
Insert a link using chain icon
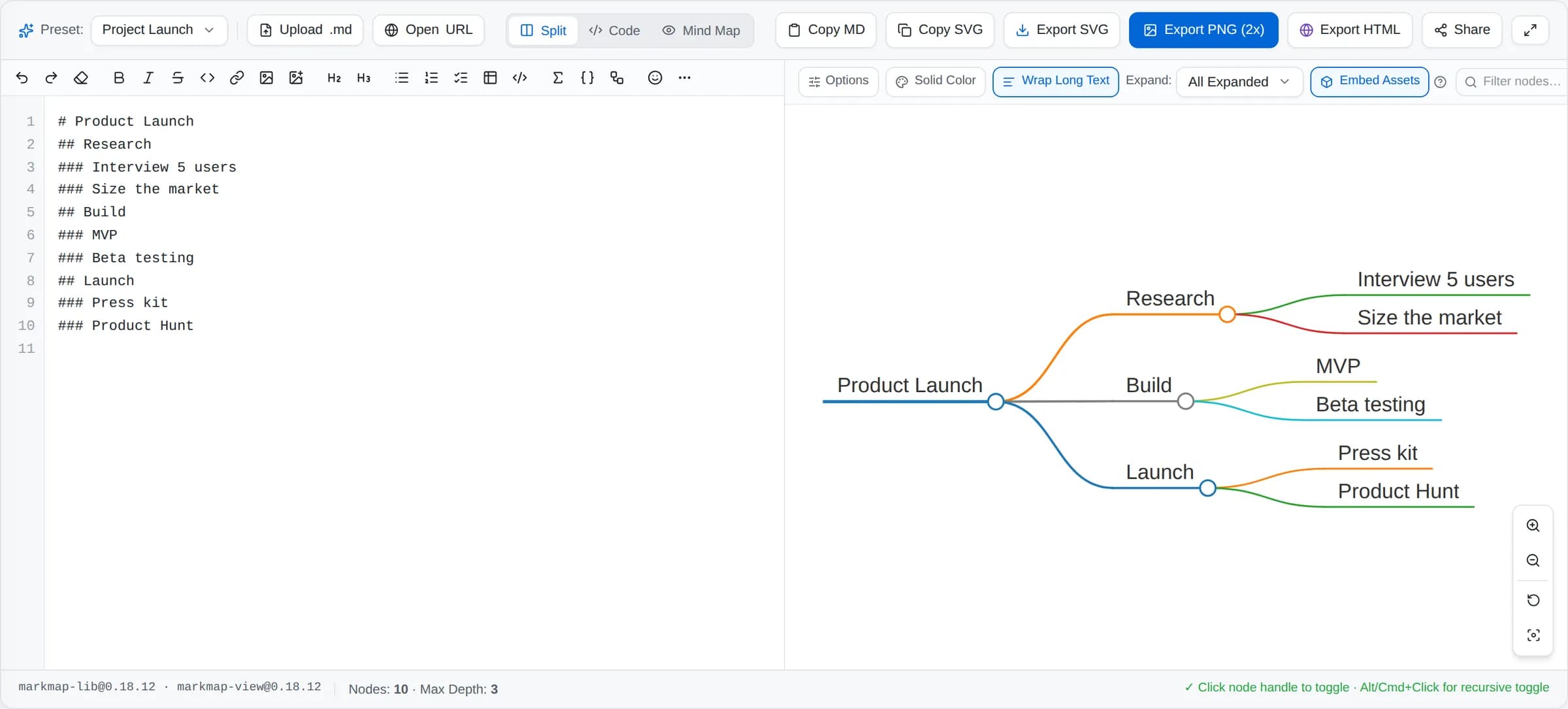[237, 78]
